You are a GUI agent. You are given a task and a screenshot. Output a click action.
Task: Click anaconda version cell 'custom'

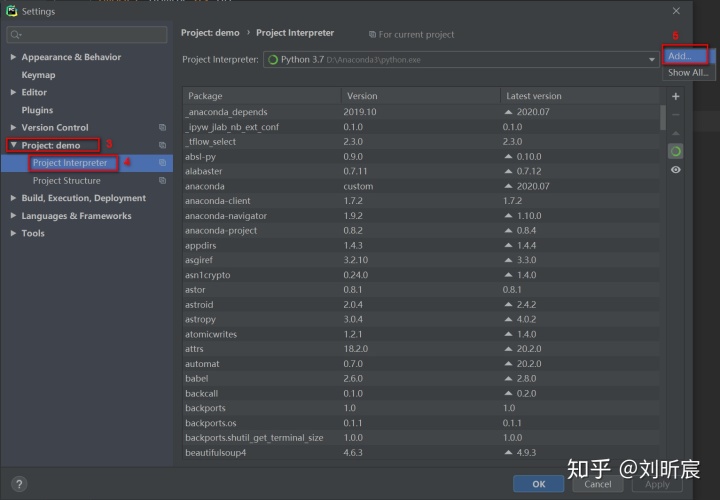(358, 186)
